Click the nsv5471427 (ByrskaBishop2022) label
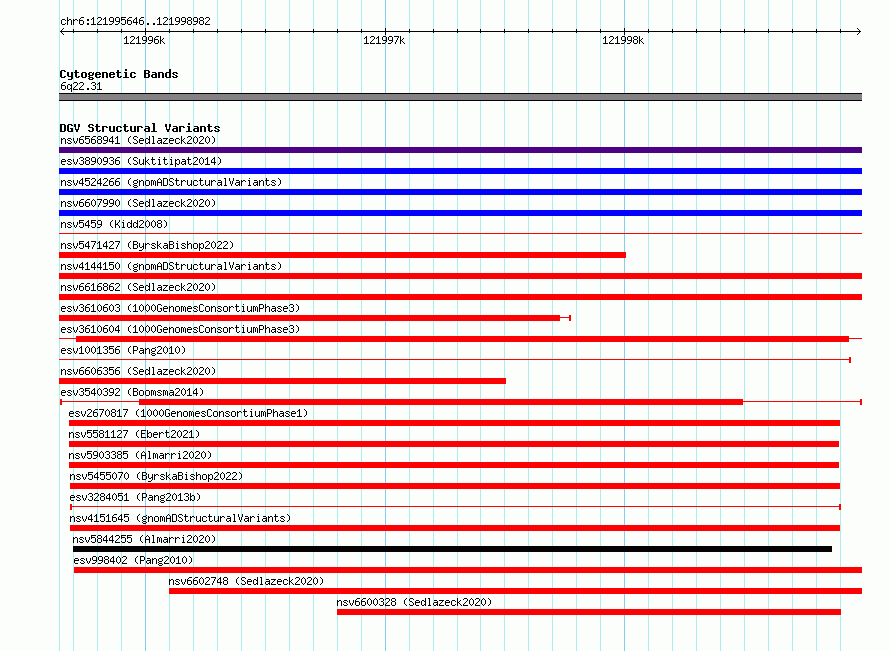 147,245
